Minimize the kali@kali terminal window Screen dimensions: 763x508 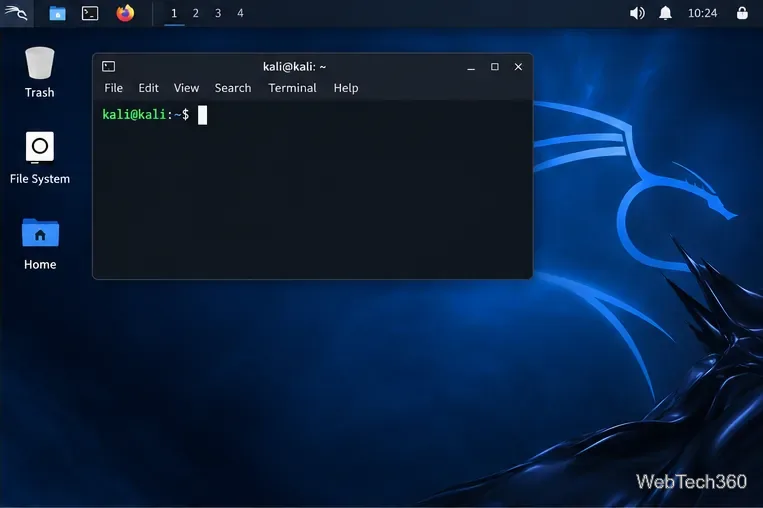click(x=471, y=67)
